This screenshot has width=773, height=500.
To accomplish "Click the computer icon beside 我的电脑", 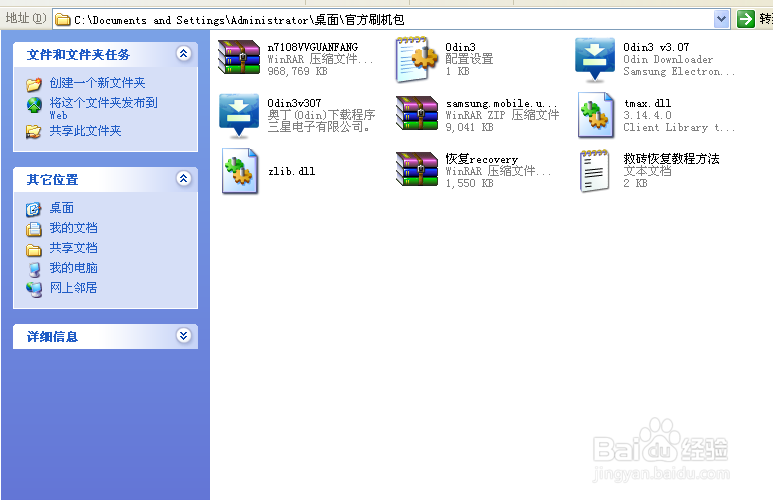I will (x=34, y=269).
